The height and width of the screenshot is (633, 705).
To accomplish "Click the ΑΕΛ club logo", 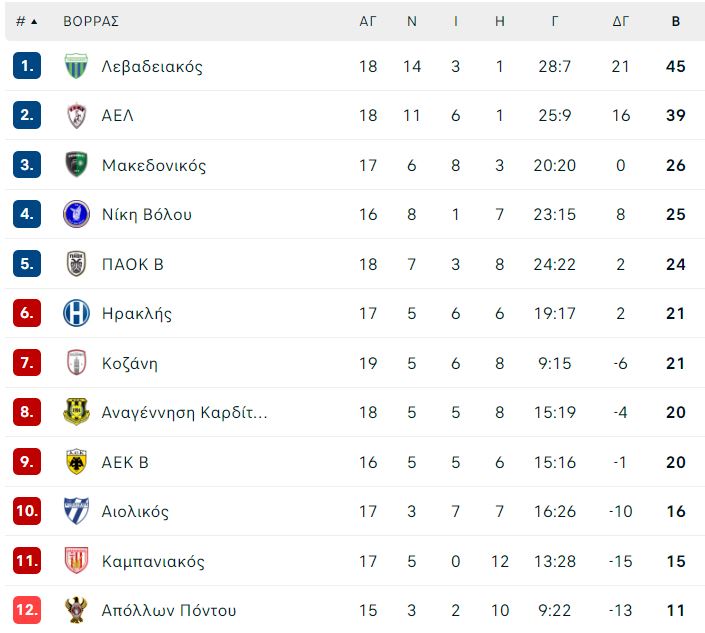I will coord(76,116).
